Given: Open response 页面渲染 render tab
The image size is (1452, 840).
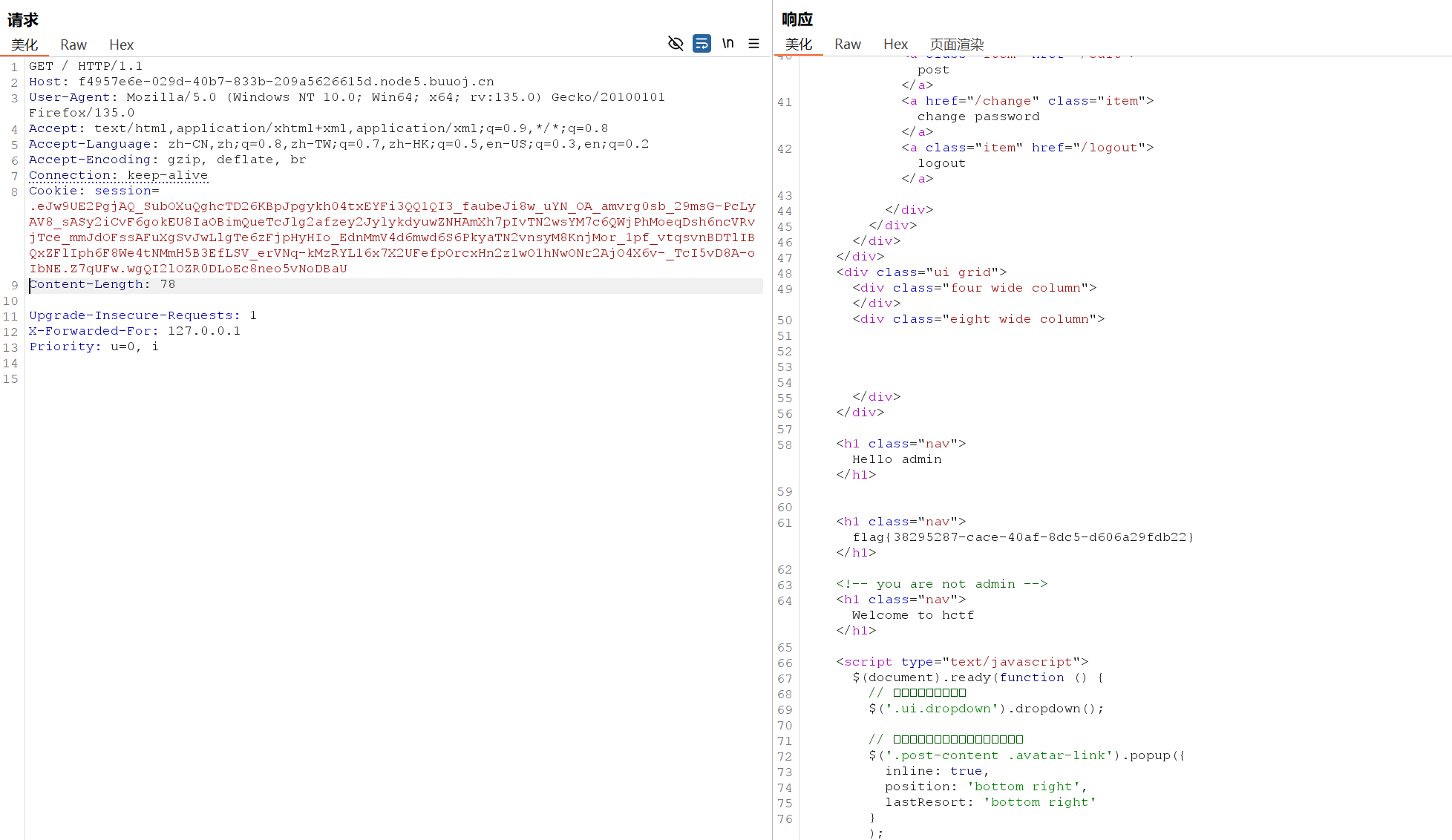Looking at the screenshot, I should click(x=956, y=45).
